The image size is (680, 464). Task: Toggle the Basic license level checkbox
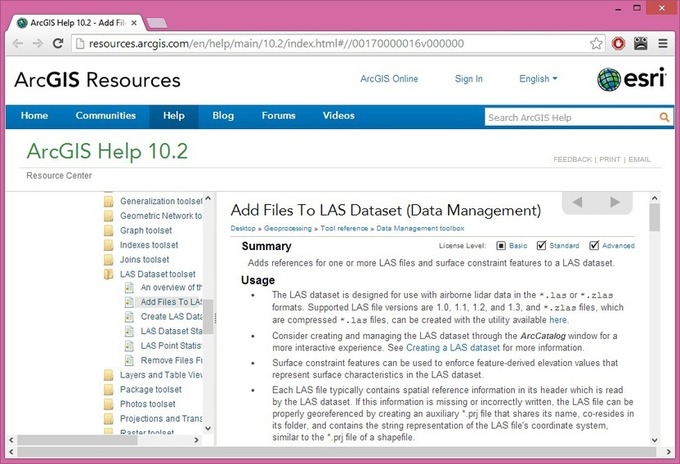tap(500, 245)
